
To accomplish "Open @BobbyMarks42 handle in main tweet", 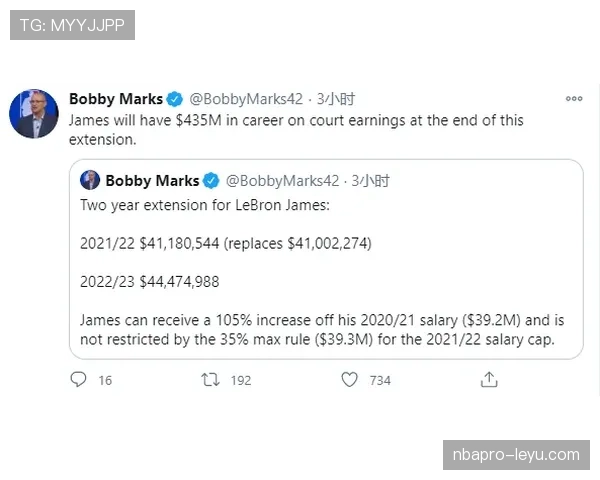I will pos(246,99).
